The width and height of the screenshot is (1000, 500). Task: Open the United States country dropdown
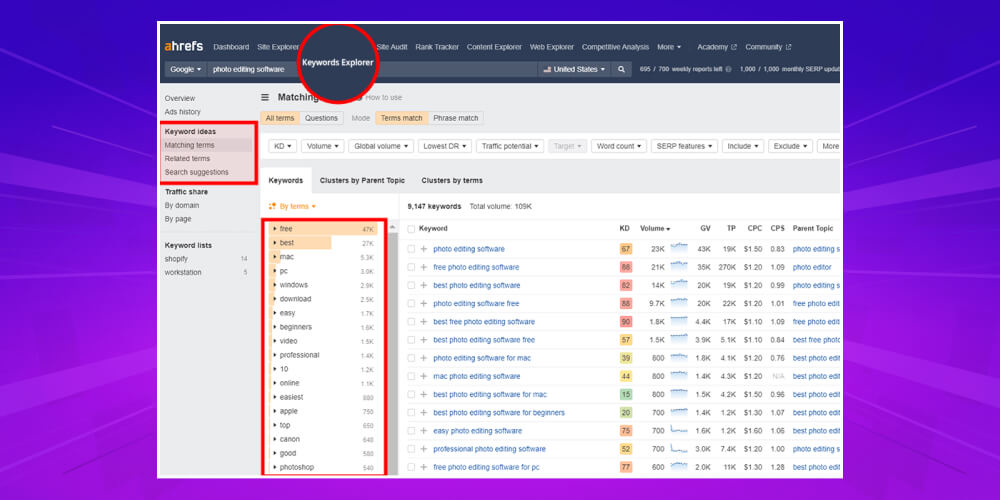(x=574, y=70)
